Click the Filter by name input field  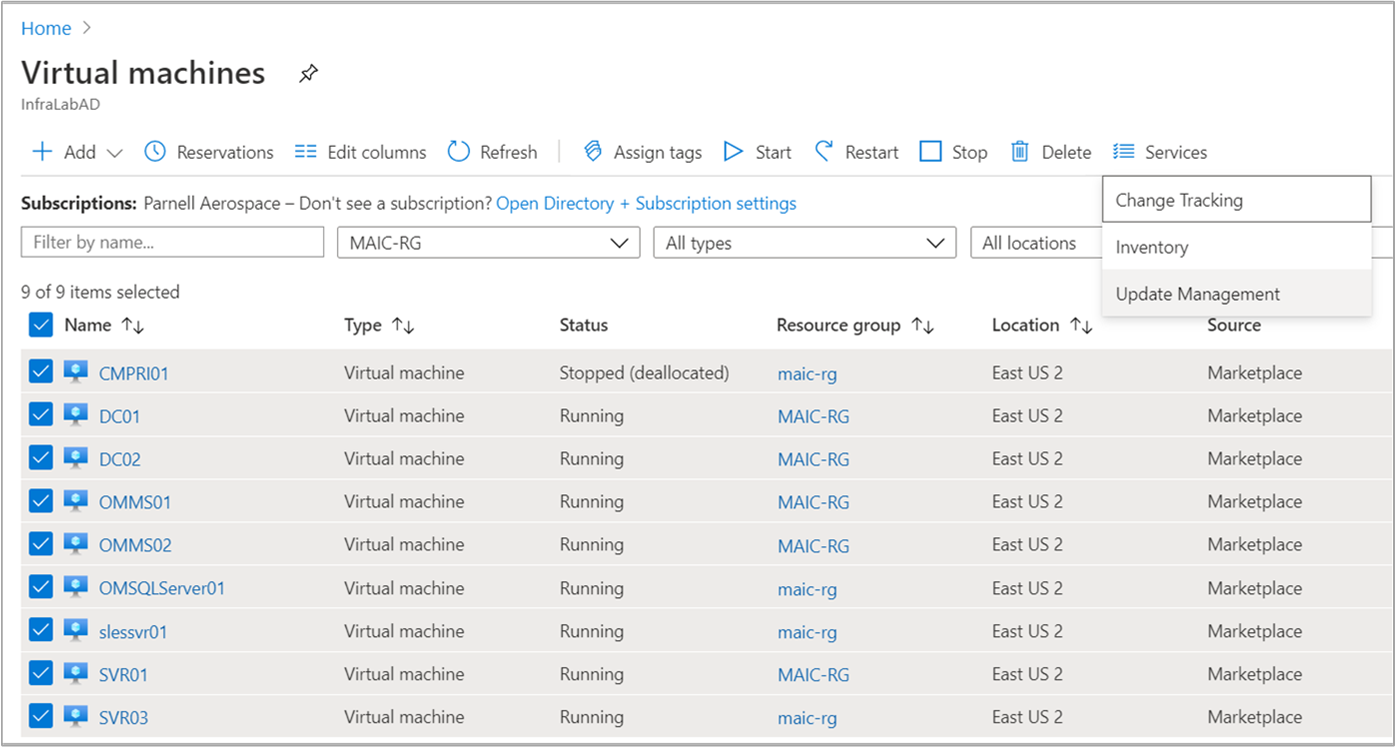coord(173,243)
